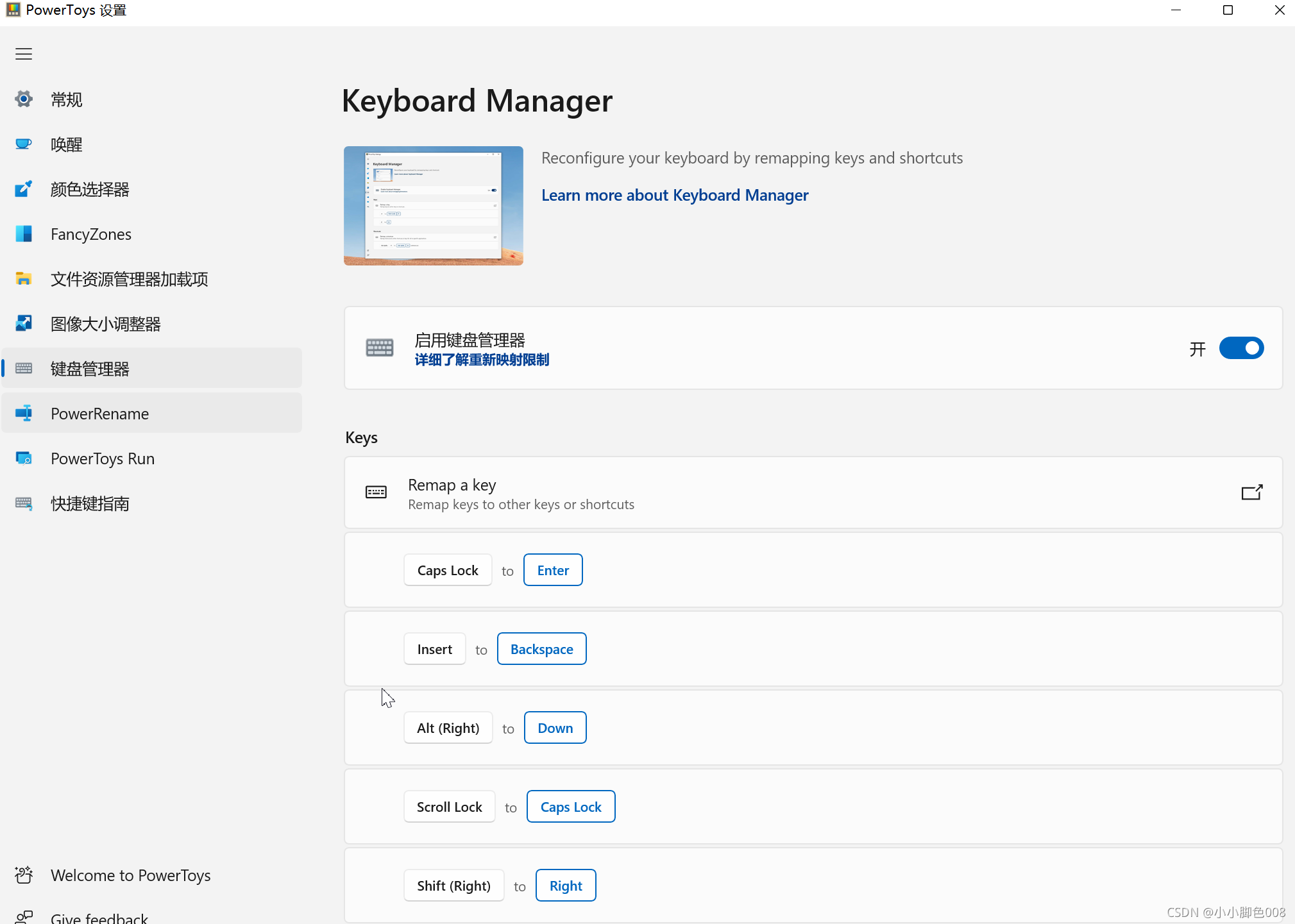The height and width of the screenshot is (924, 1295).
Task: Open Learn more about Keyboard Manager link
Action: click(675, 195)
